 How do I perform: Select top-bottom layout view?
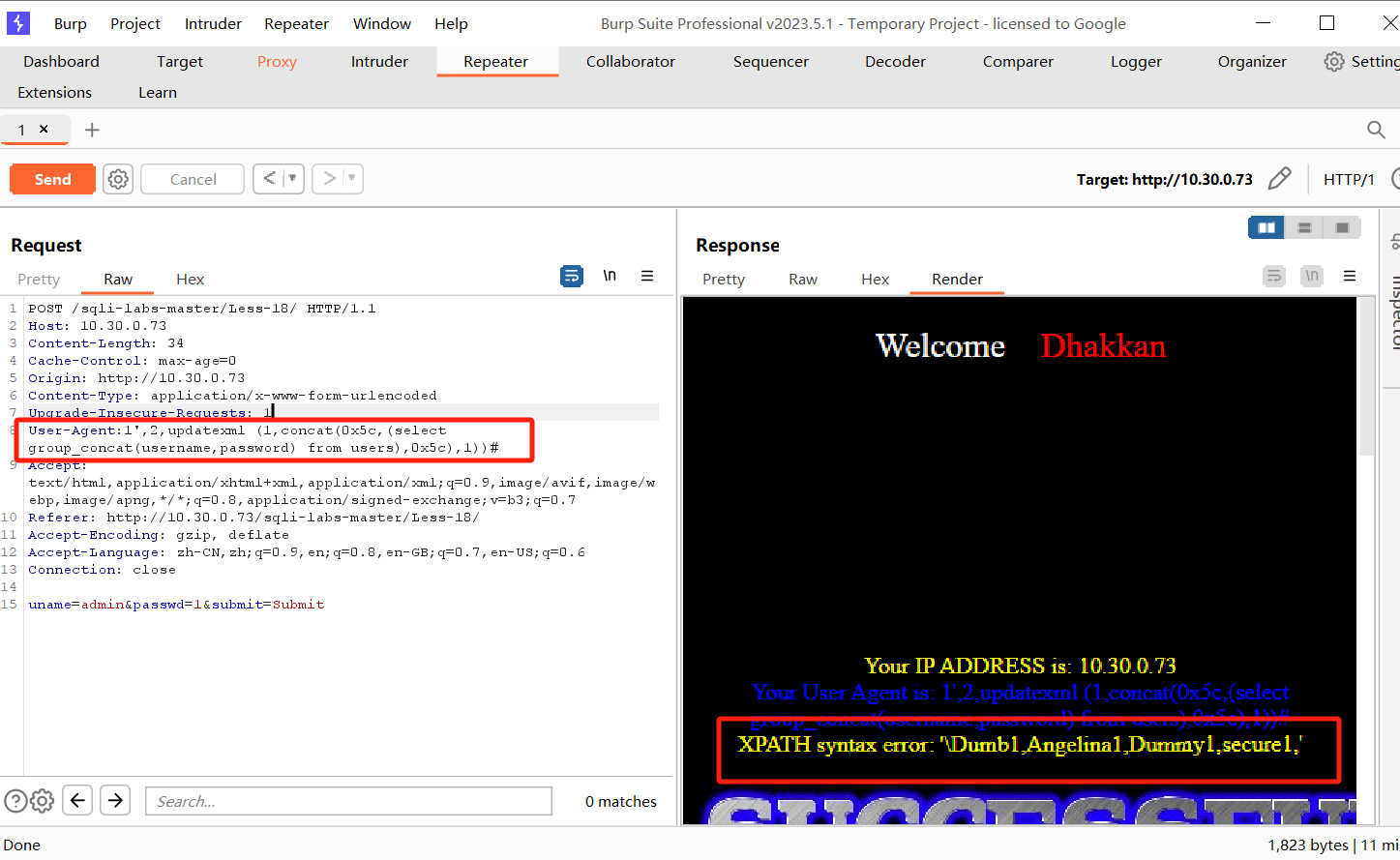coord(1304,227)
